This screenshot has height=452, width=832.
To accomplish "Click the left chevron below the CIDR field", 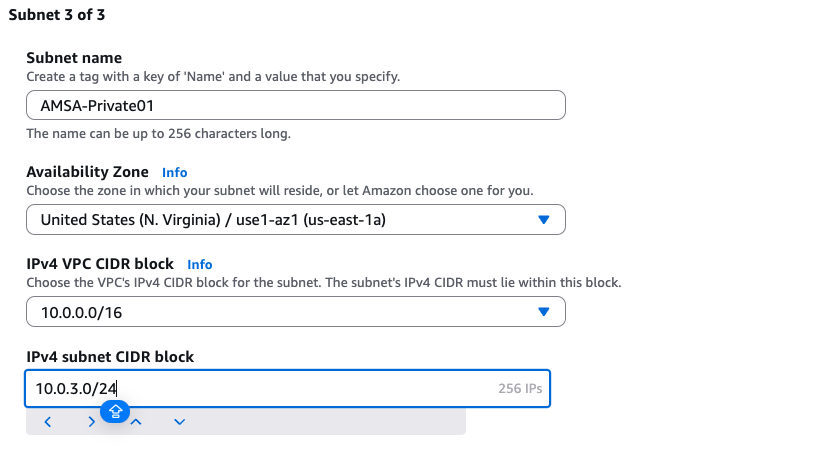I will tap(48, 422).
